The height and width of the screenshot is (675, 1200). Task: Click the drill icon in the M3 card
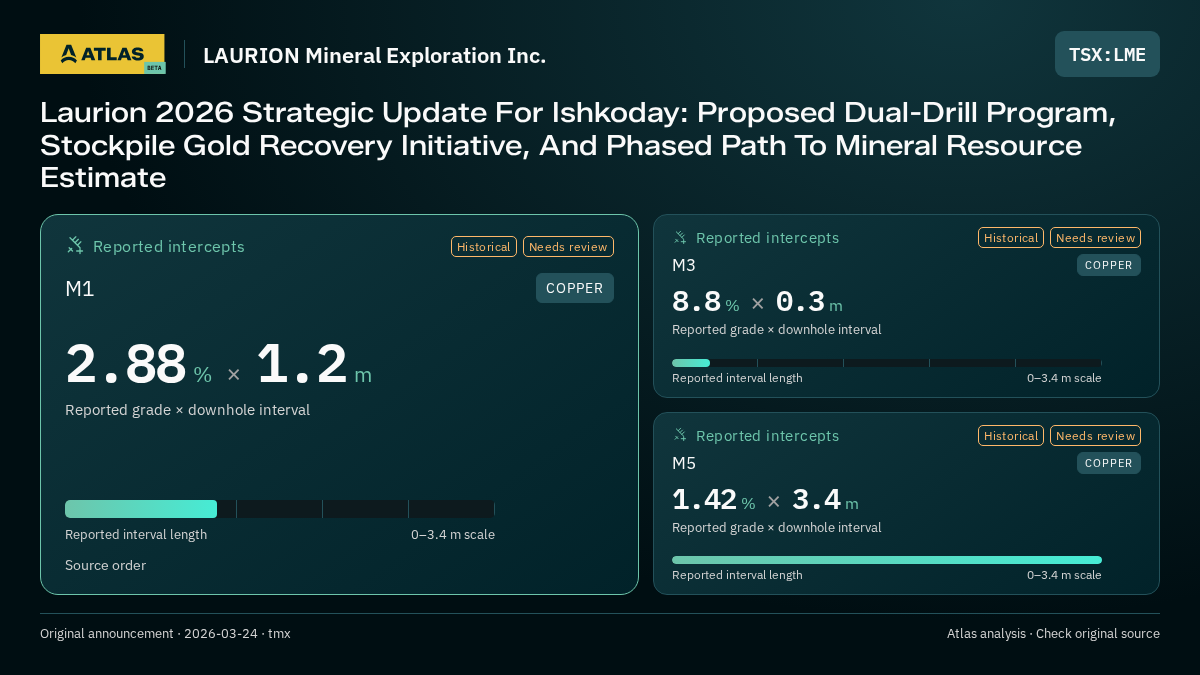point(680,237)
